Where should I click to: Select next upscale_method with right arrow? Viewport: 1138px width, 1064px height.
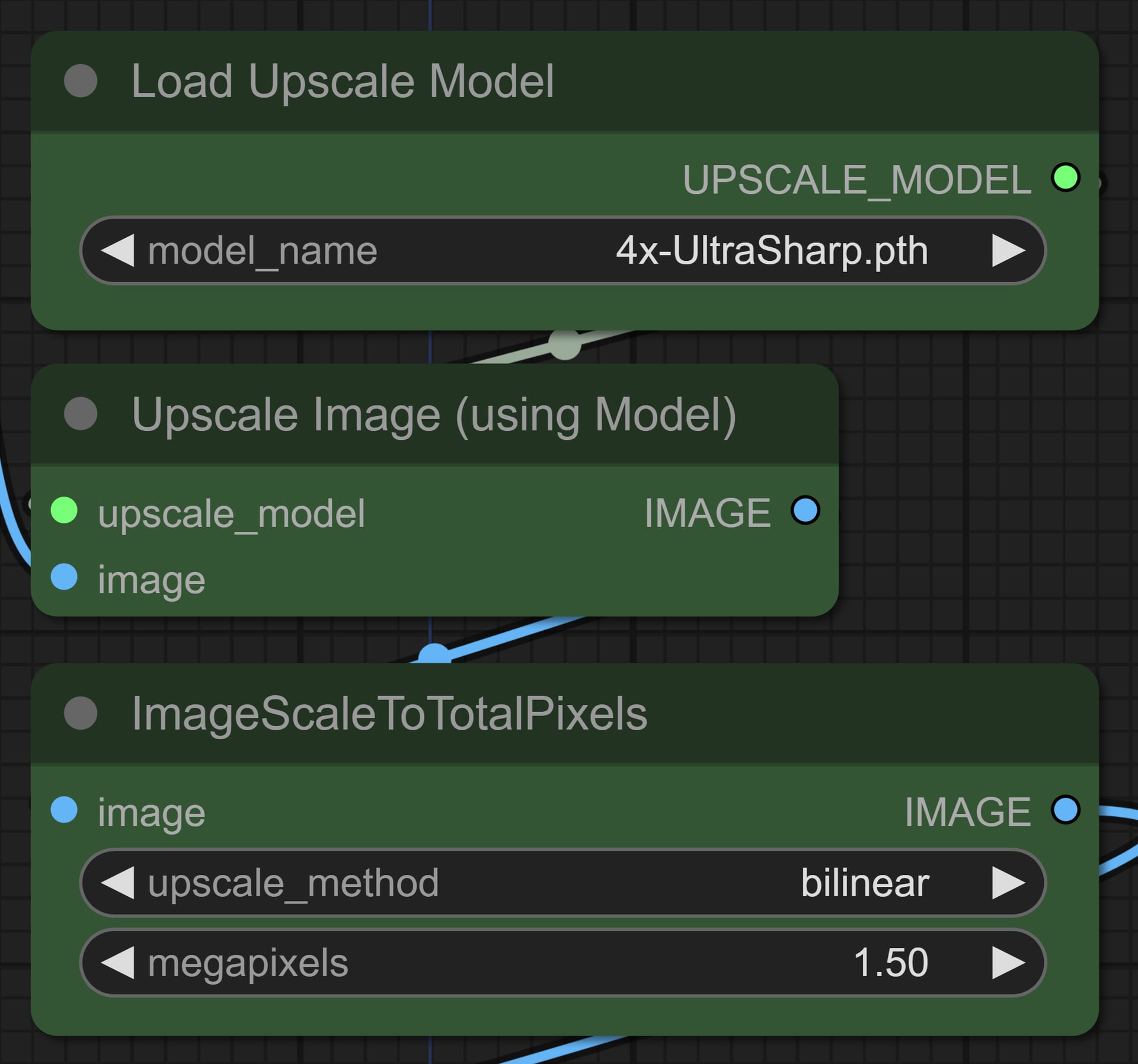[1009, 883]
